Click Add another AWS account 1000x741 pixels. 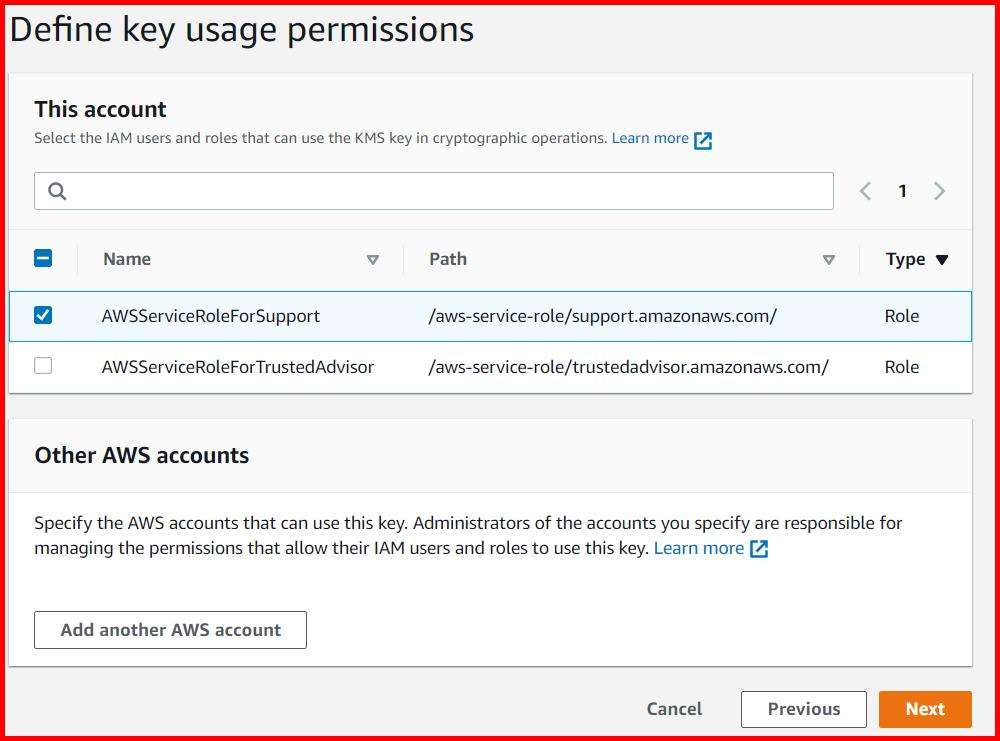tap(170, 629)
